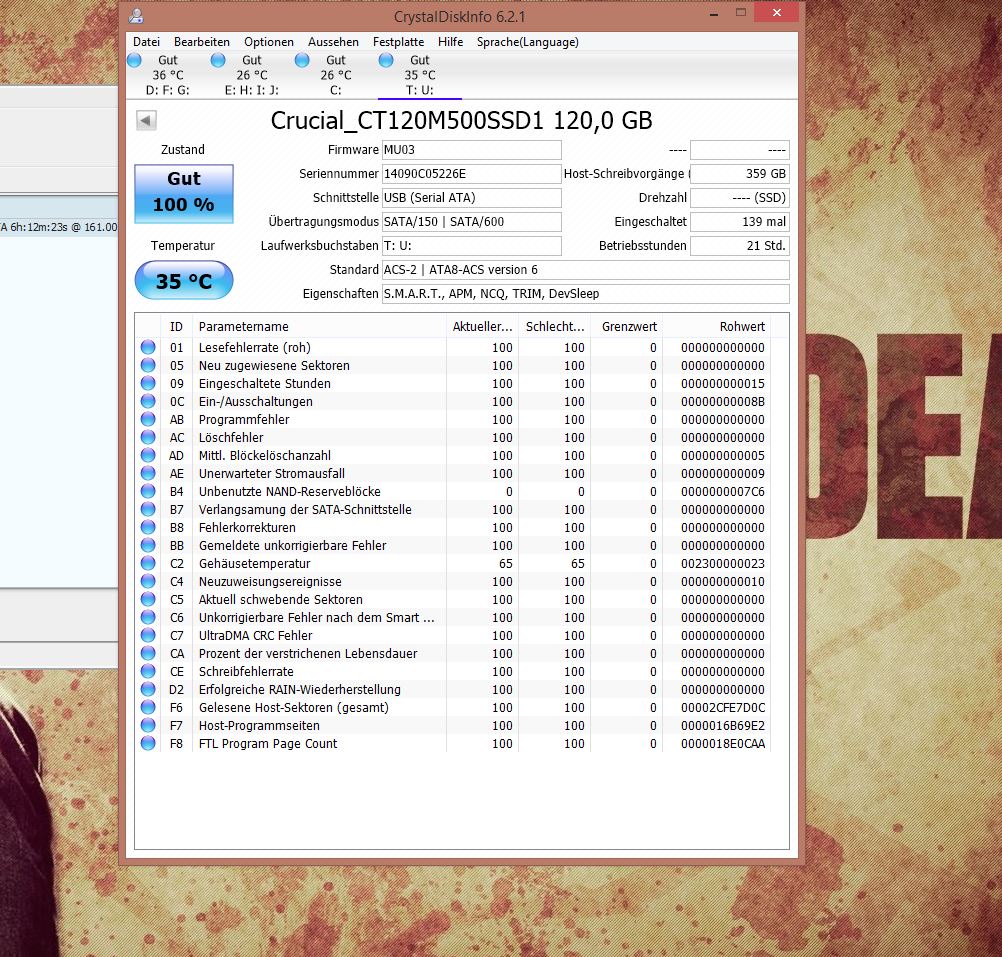Image resolution: width=1002 pixels, height=957 pixels.
Task: Click raw value 002300000023 of Gehäusetemperatur
Action: point(723,563)
